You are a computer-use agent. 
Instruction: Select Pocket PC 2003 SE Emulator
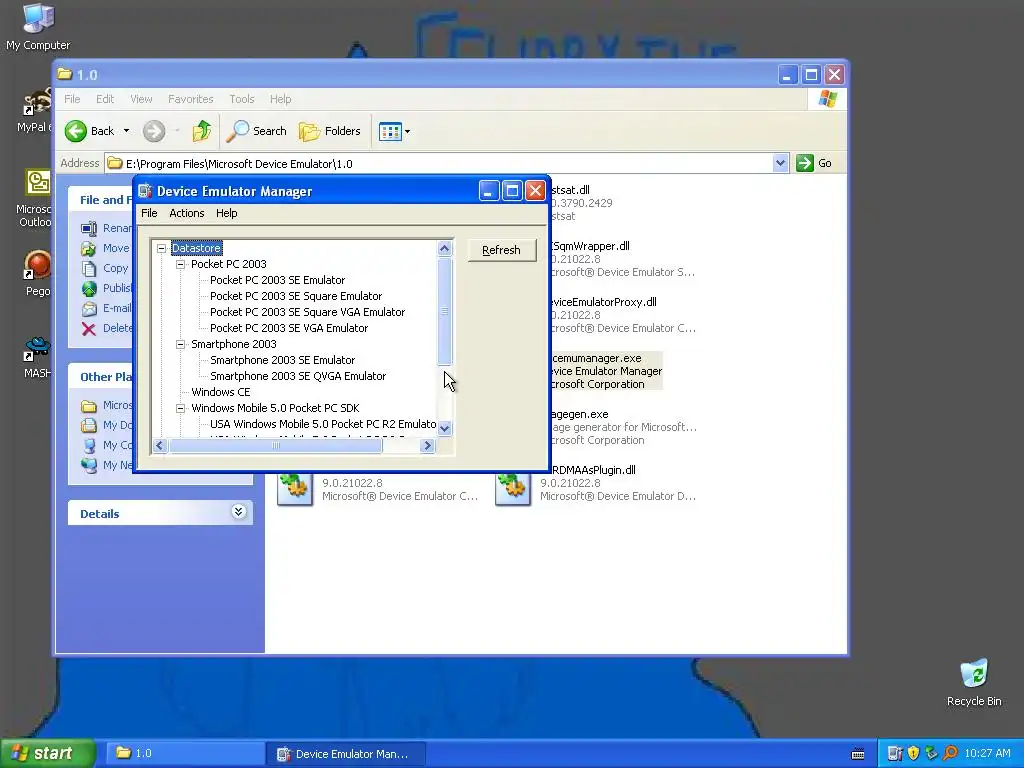click(277, 280)
